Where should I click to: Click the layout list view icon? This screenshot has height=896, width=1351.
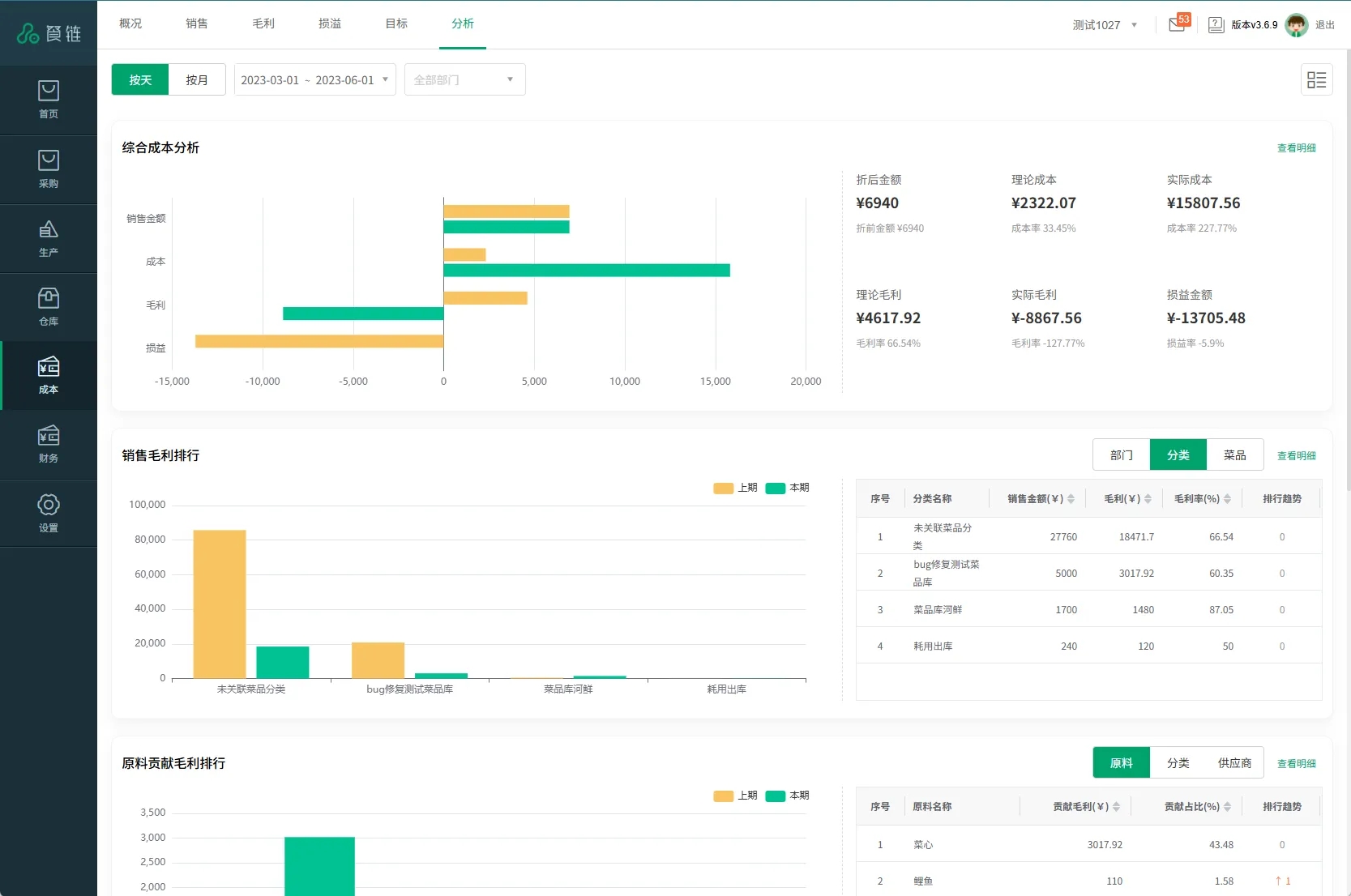point(1316,79)
